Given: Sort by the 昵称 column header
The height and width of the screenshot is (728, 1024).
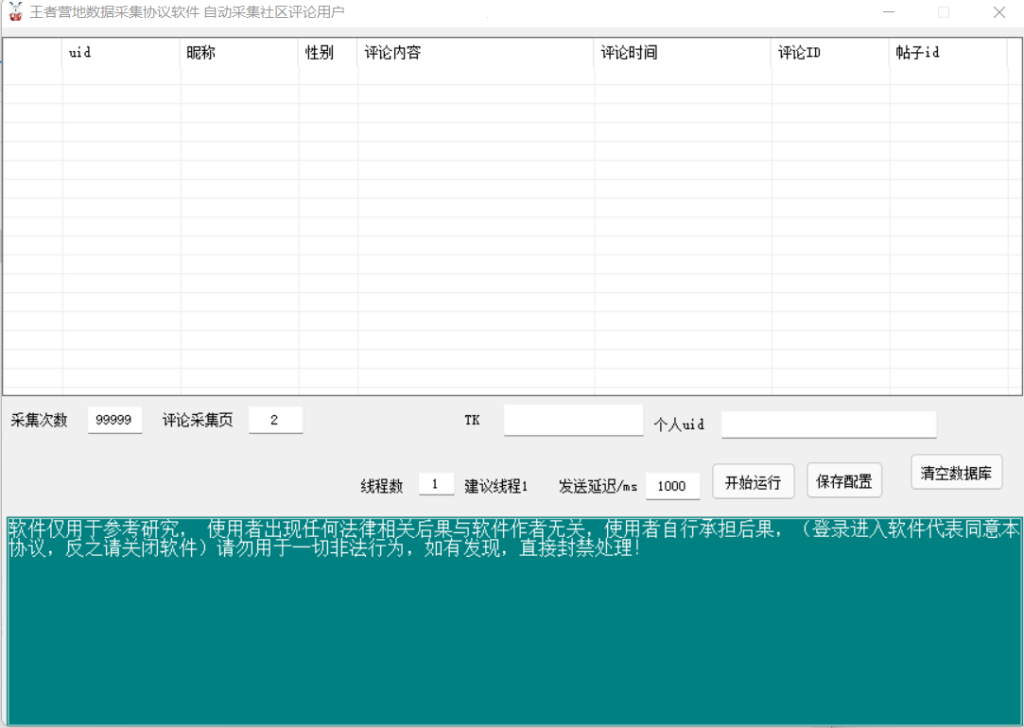Looking at the screenshot, I should point(239,53).
